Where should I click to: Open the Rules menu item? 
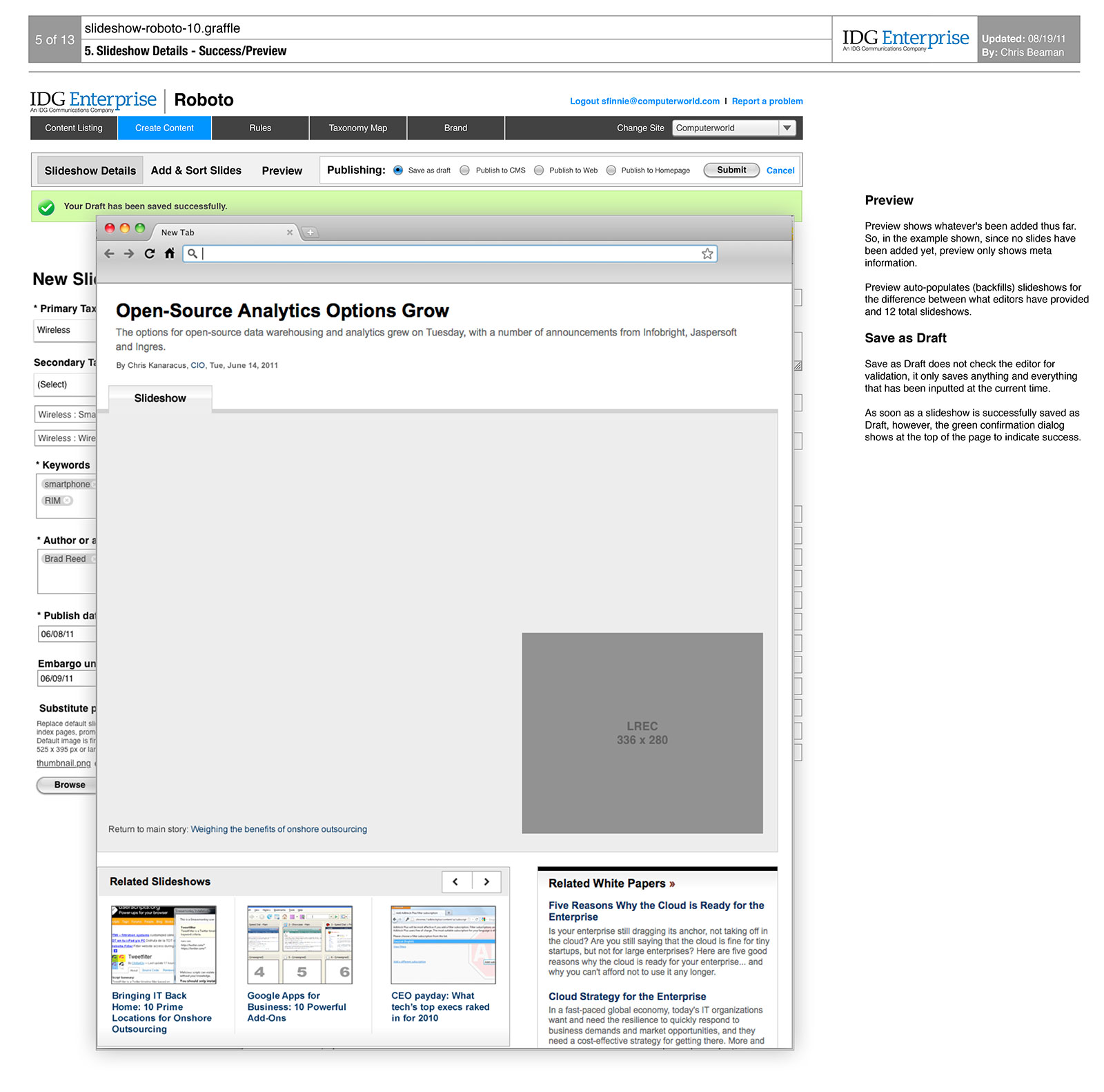260,128
